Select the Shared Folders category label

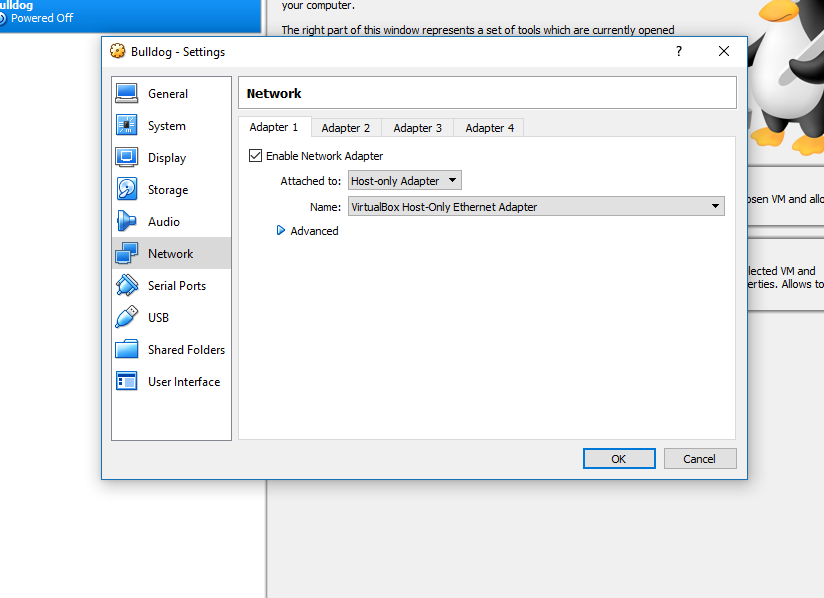point(186,349)
